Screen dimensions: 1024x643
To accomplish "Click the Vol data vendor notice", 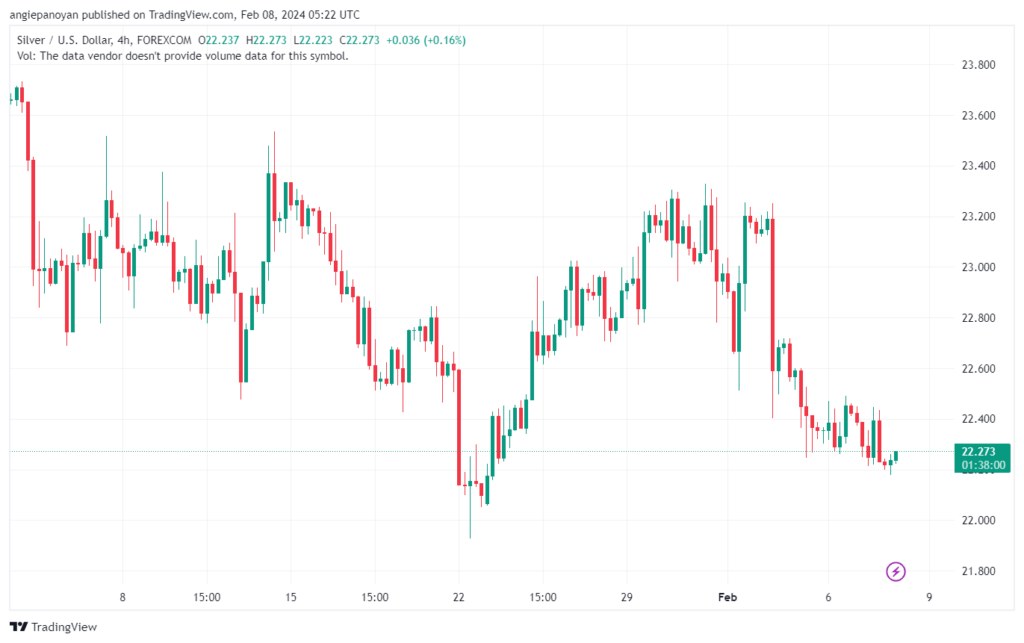I will point(183,56).
